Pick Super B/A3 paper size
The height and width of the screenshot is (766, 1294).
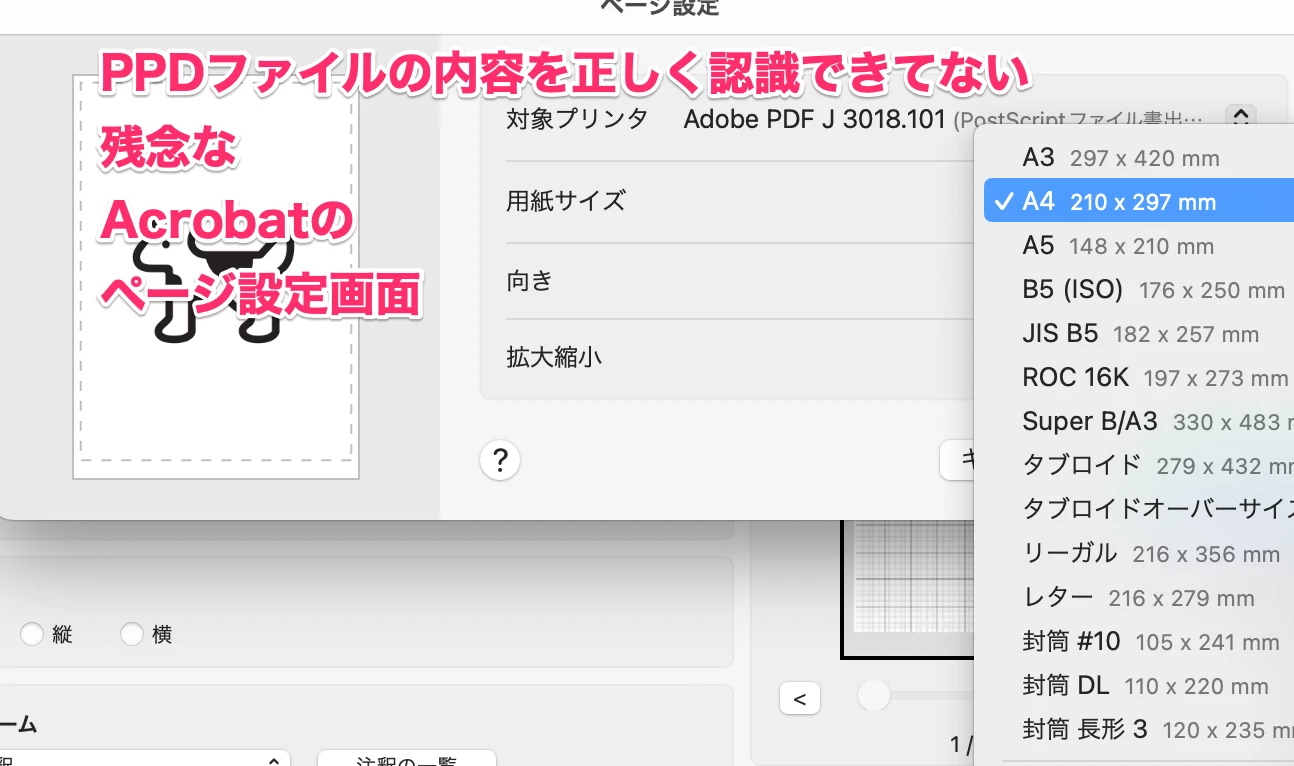(1139, 422)
